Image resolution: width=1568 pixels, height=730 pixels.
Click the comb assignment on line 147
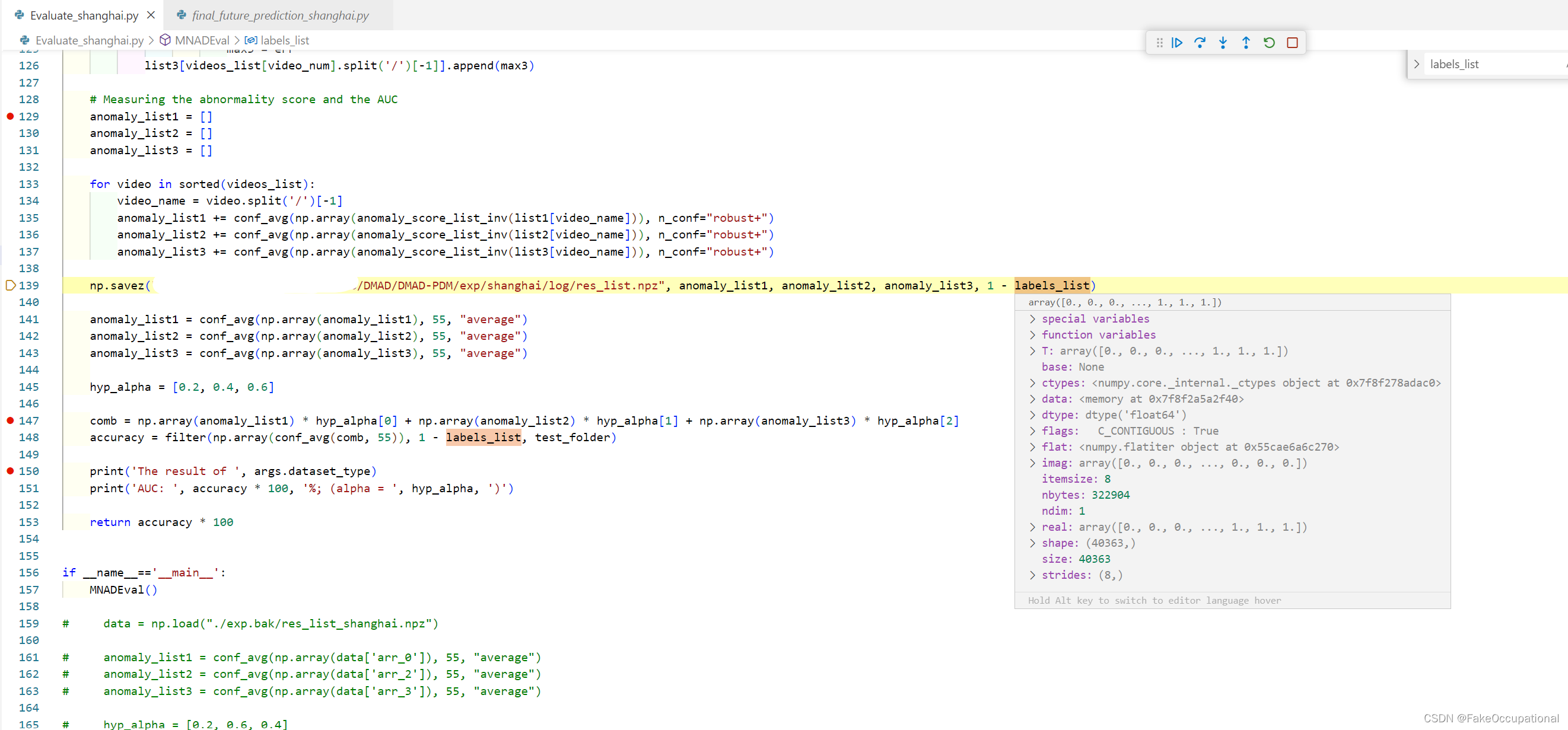coord(524,420)
